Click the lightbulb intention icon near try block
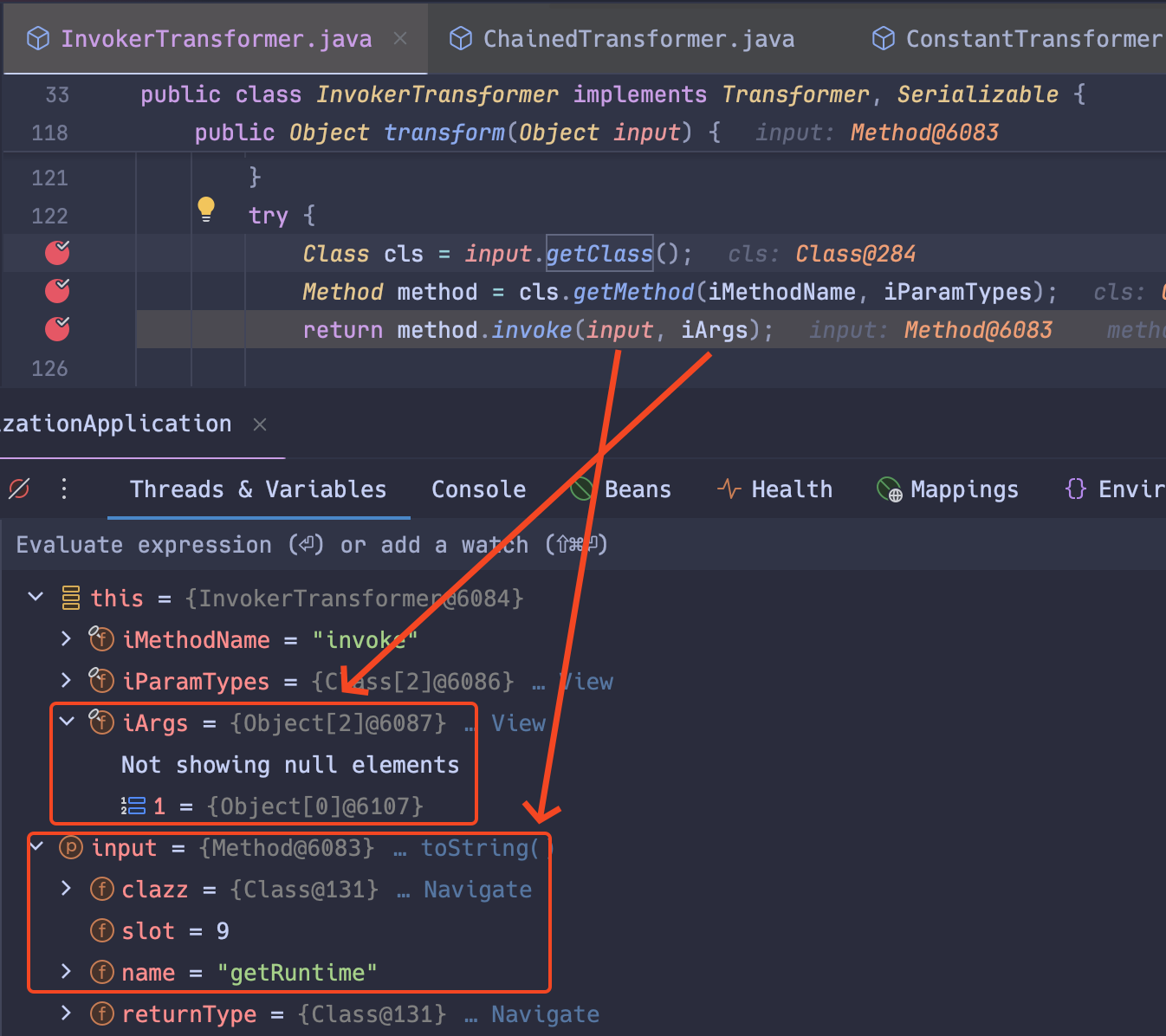The image size is (1166, 1036). pyautogui.click(x=206, y=209)
